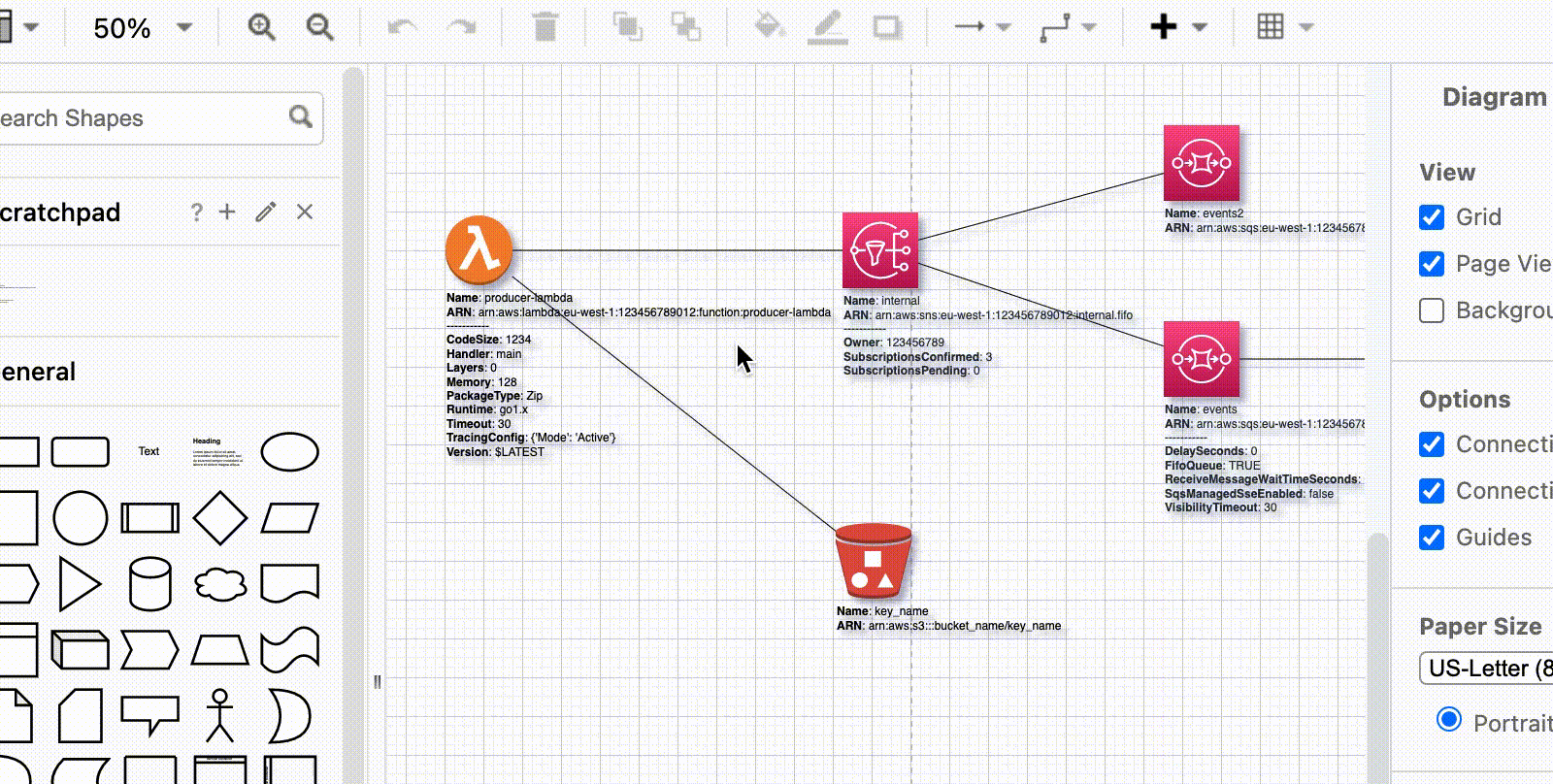Click the To Front icon
This screenshot has height=784, width=1553.
(x=628, y=27)
